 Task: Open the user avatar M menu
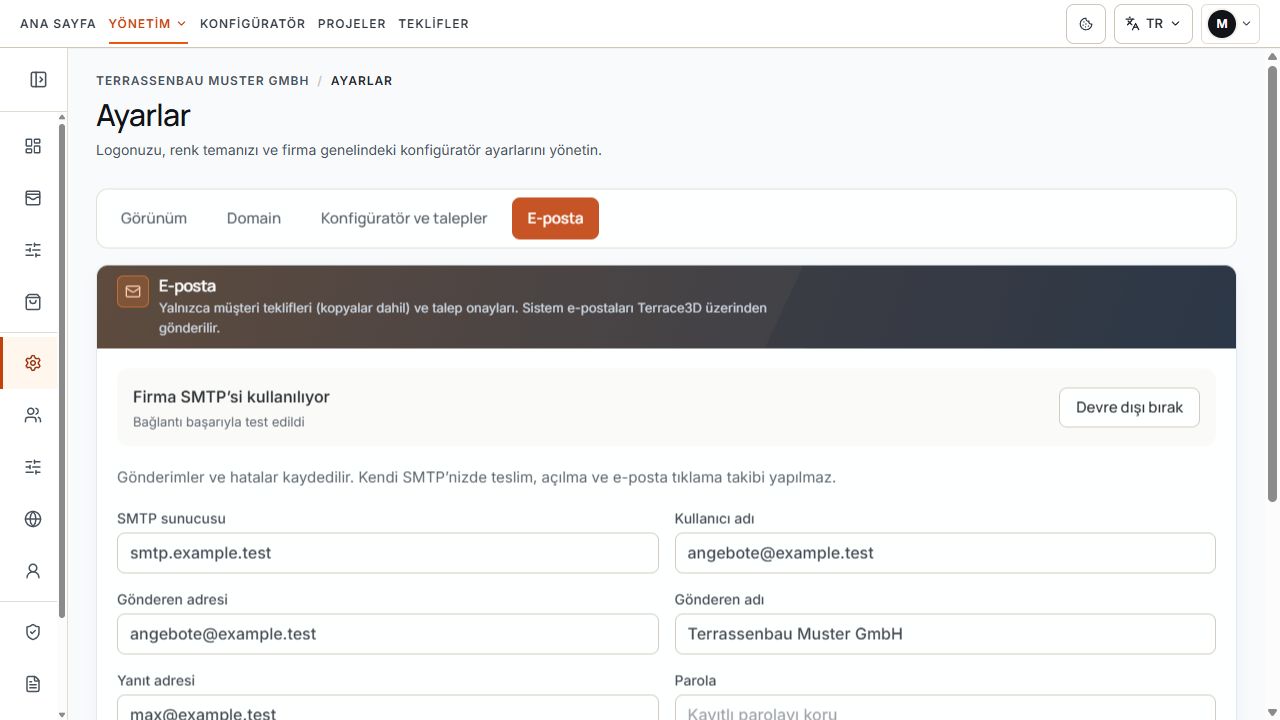tap(1230, 24)
